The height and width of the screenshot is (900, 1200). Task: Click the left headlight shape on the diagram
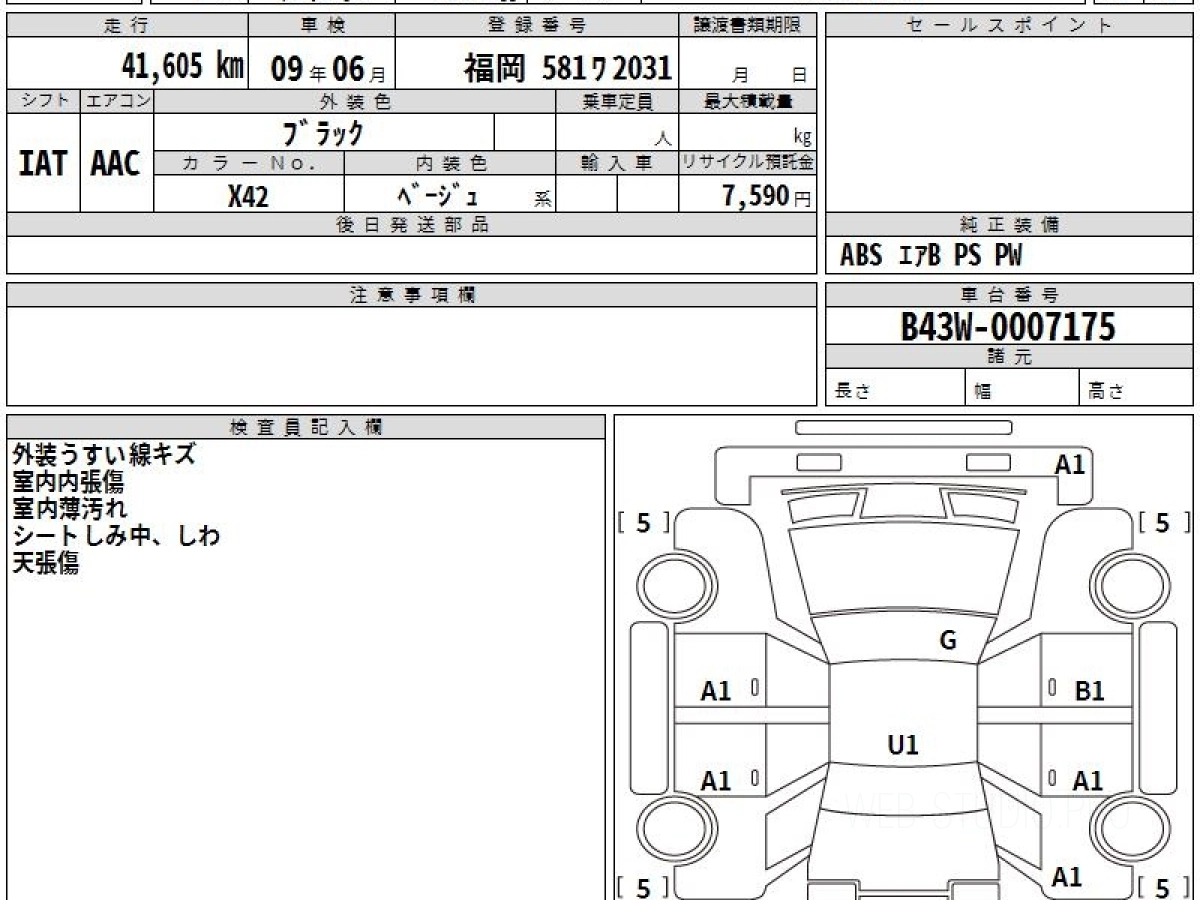(816, 508)
